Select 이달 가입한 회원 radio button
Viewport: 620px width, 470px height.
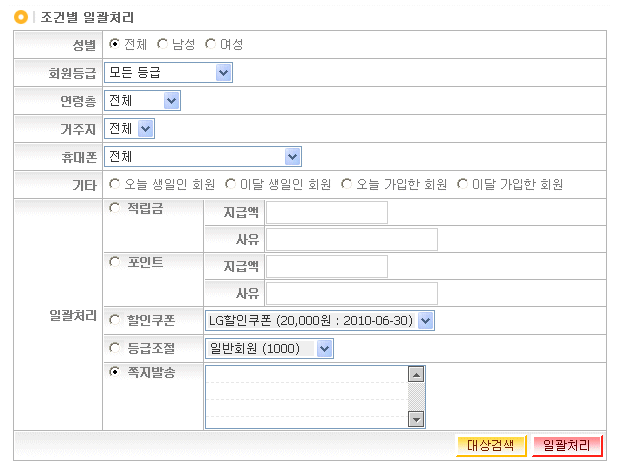coord(463,184)
